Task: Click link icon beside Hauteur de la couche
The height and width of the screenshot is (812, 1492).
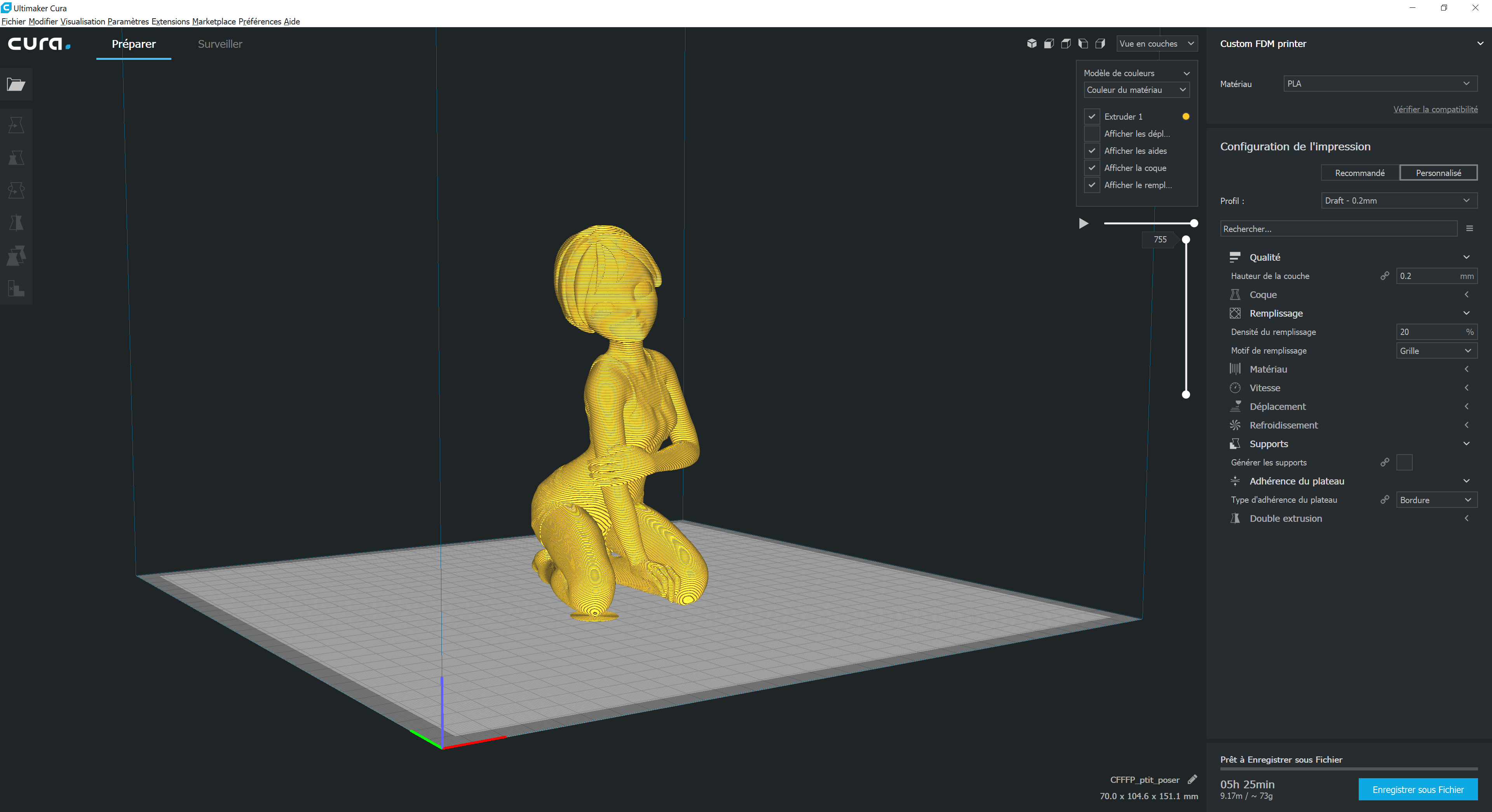Action: tap(1384, 276)
